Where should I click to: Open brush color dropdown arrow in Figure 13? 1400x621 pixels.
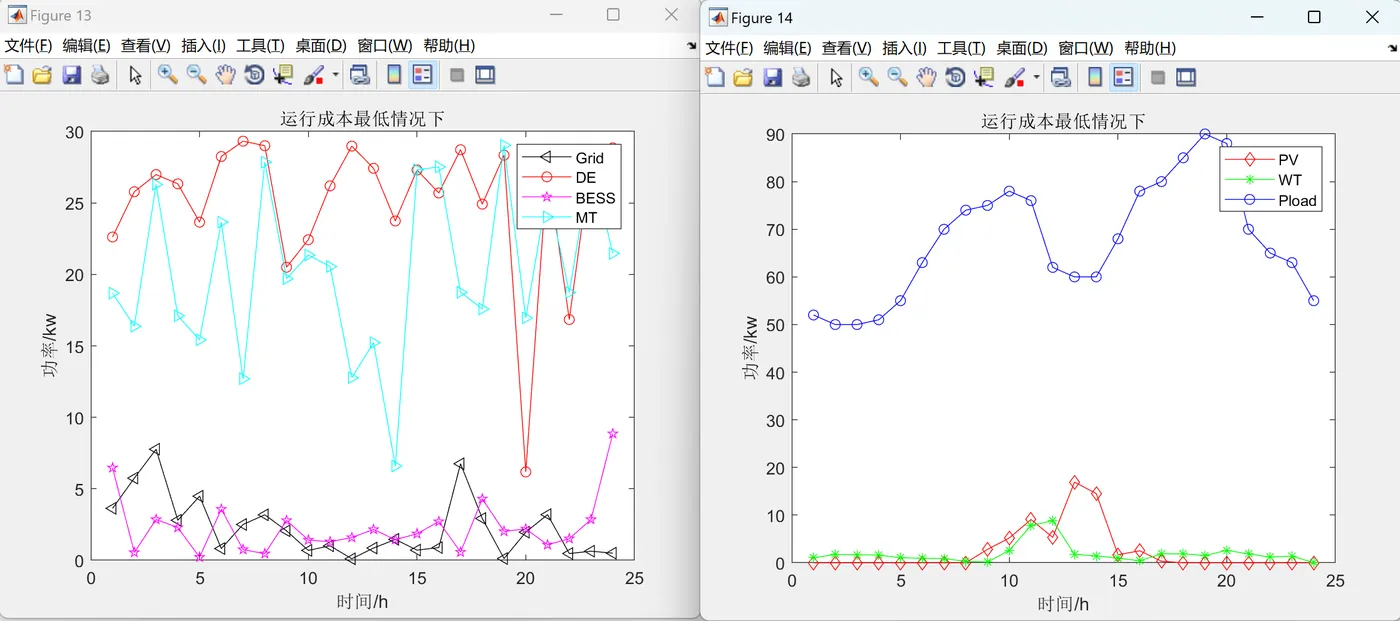pyautogui.click(x=335, y=75)
